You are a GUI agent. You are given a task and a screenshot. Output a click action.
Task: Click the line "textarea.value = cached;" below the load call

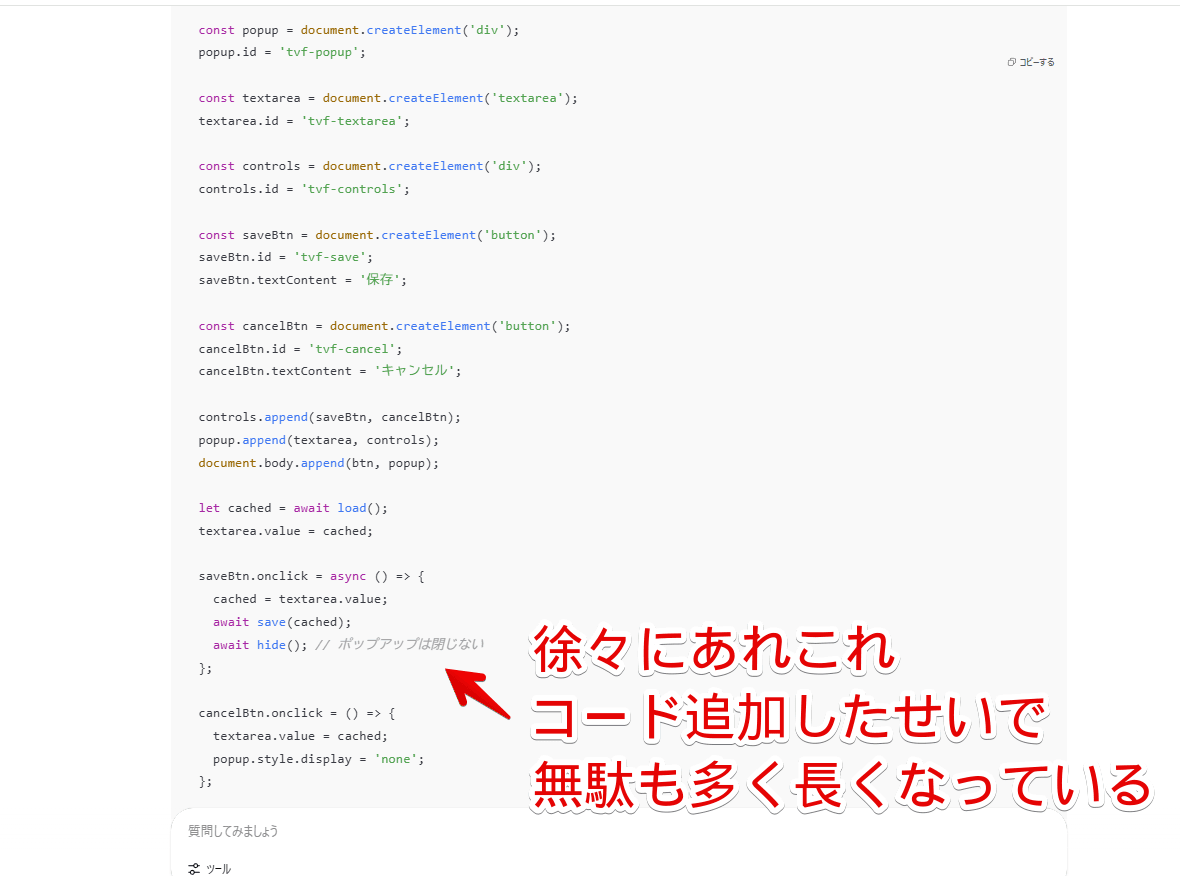(285, 531)
